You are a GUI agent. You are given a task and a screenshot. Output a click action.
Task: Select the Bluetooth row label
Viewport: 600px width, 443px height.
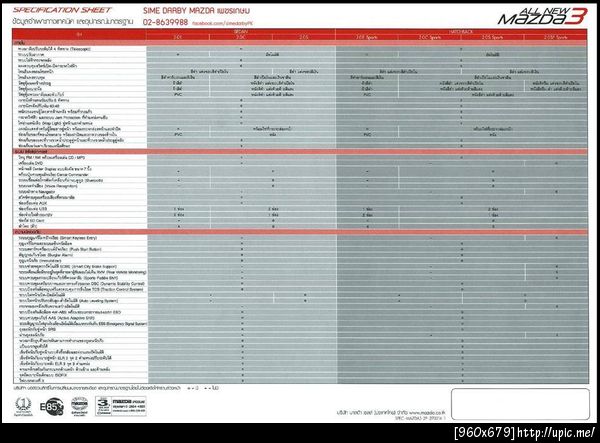60,180
